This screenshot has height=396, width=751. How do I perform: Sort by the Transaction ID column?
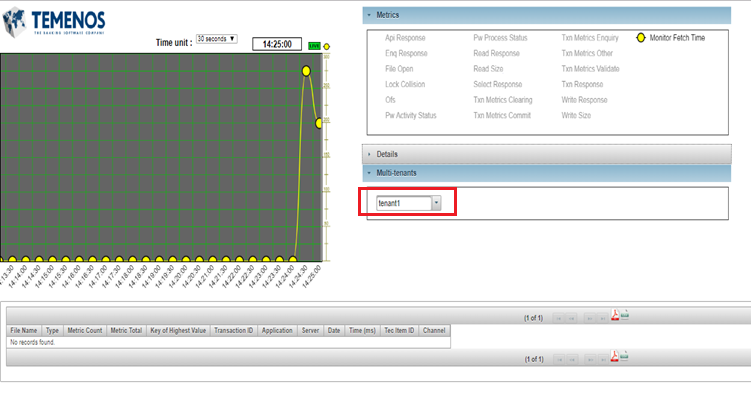[x=233, y=330]
